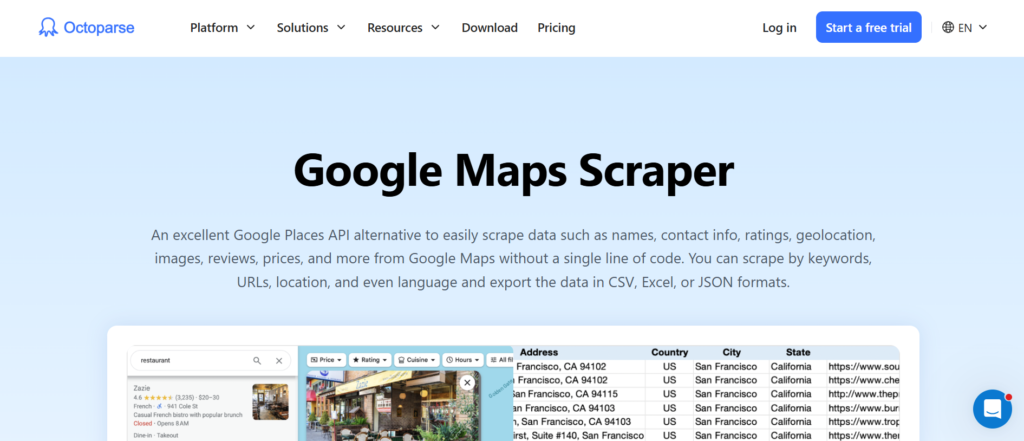
Task: Expand the Platform menu
Action: pyautogui.click(x=223, y=27)
